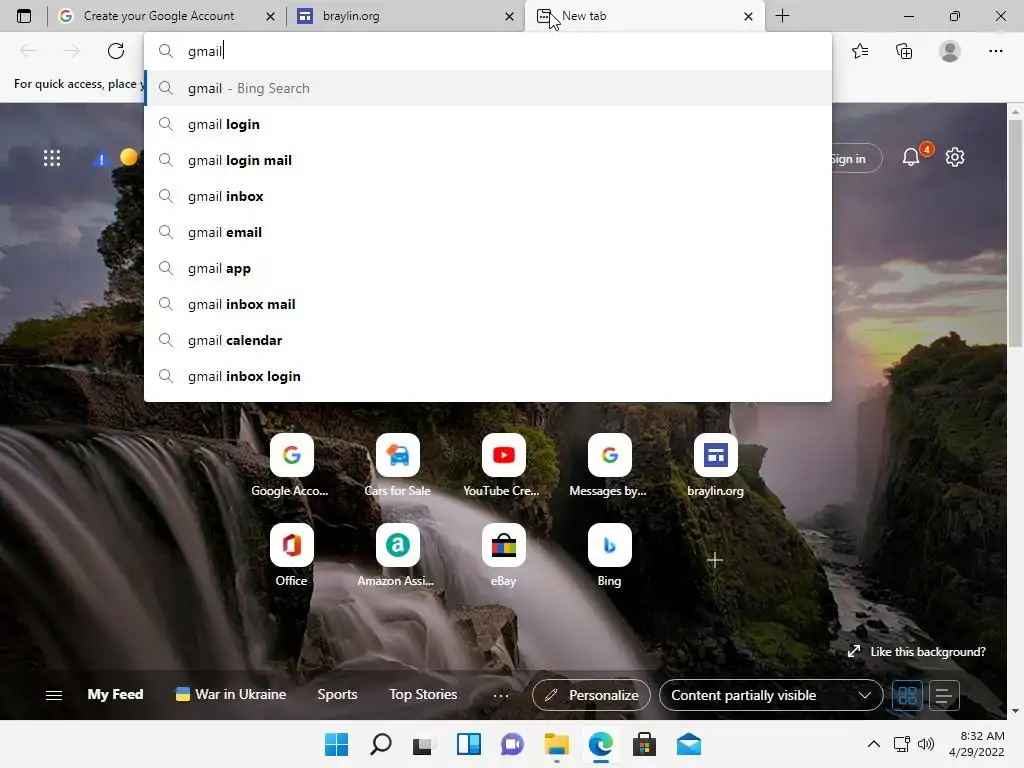Screen dimensions: 1024x768
Task: Choose the gmail inbox suggestion
Action: click(488, 196)
